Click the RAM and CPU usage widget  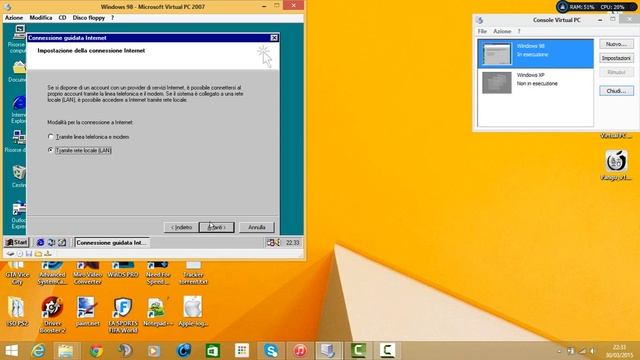point(596,7)
